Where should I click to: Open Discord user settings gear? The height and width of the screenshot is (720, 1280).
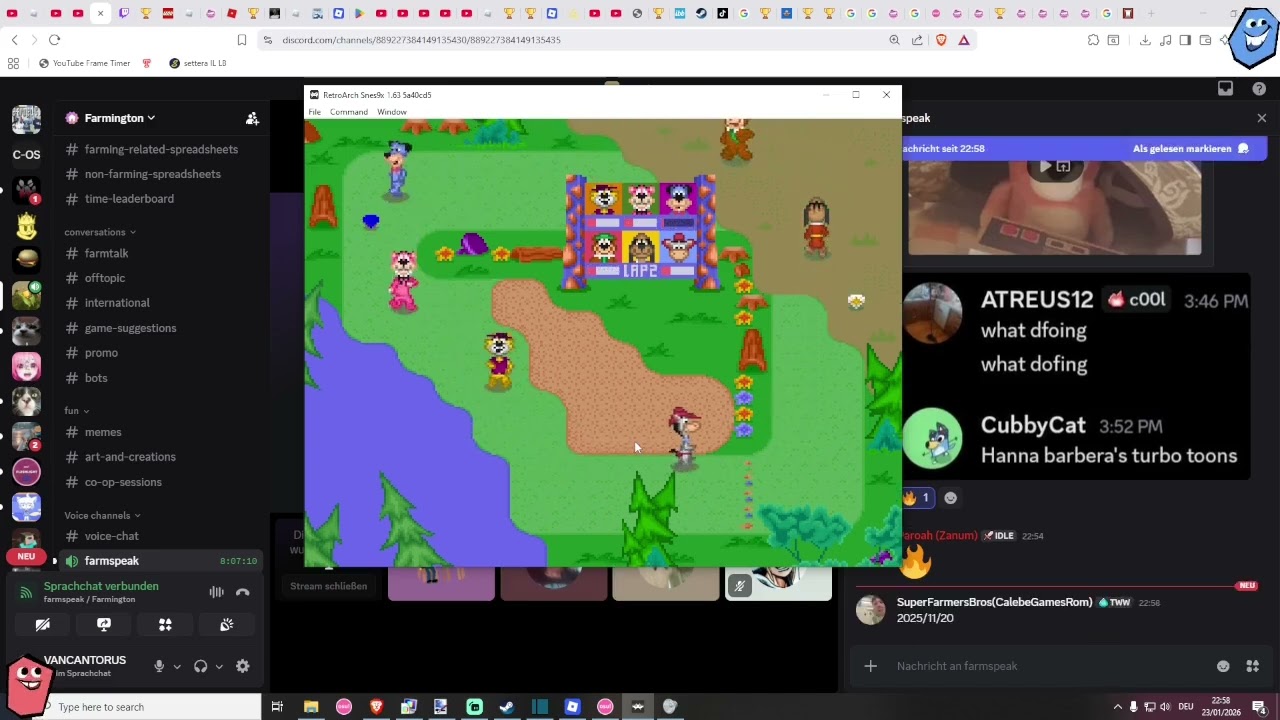(242, 666)
